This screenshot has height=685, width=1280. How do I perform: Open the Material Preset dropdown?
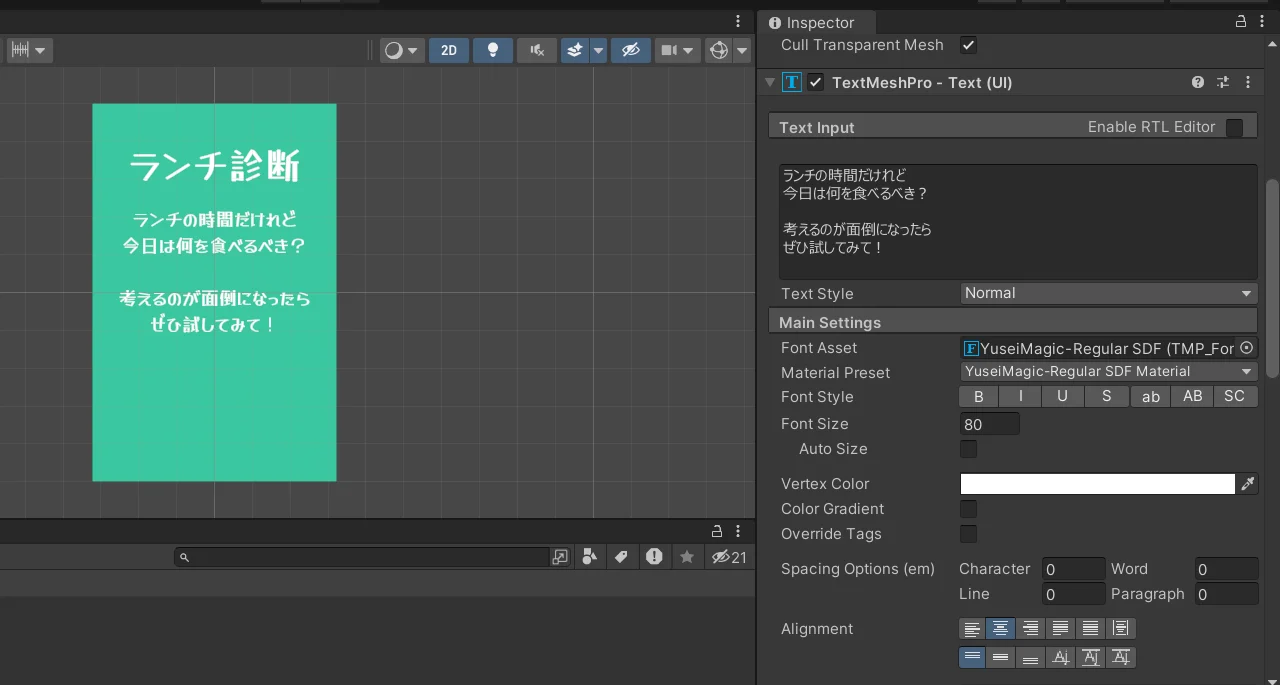point(1108,372)
